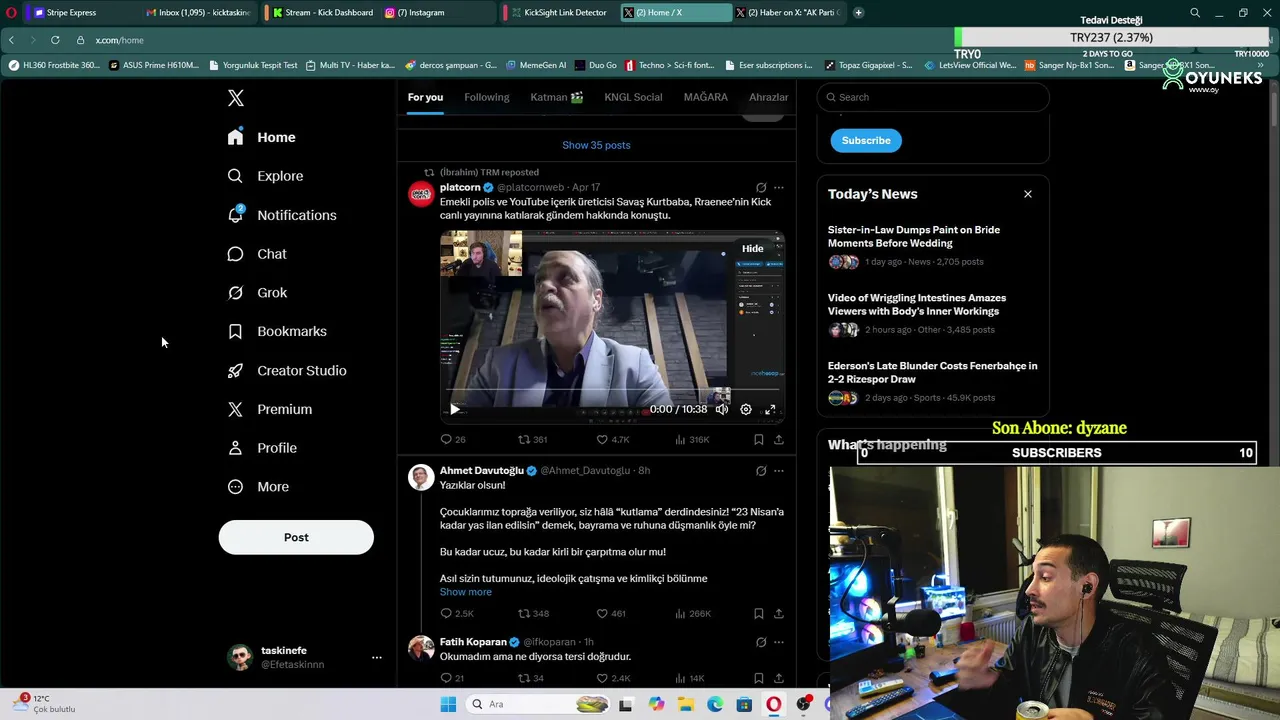Viewport: 1280px width, 720px height.
Task: Open Sister-in-Law Dumps Paint news story
Action: pyautogui.click(x=914, y=236)
